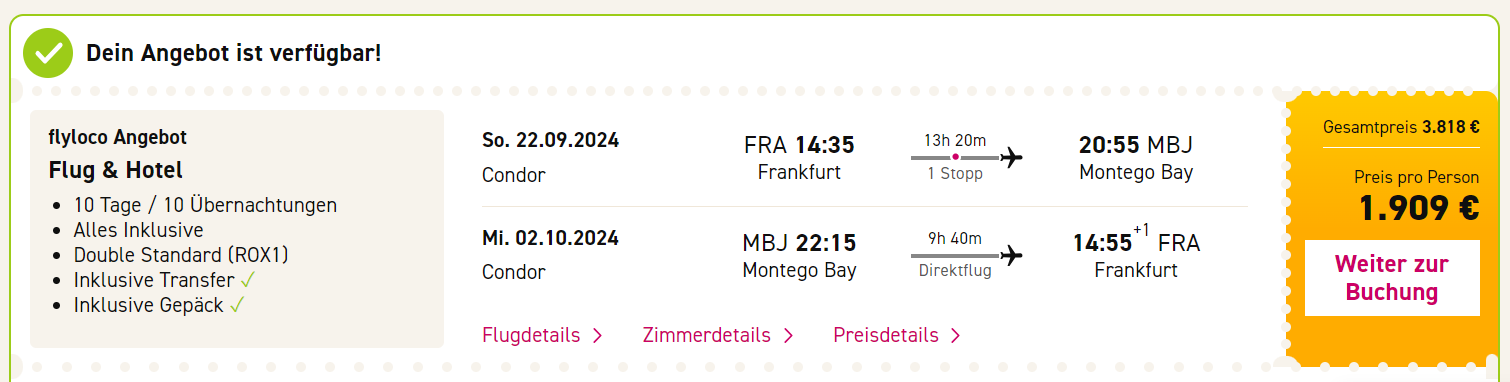
Task: Expand Flugdetails using its chevron arrow
Action: (x=597, y=336)
